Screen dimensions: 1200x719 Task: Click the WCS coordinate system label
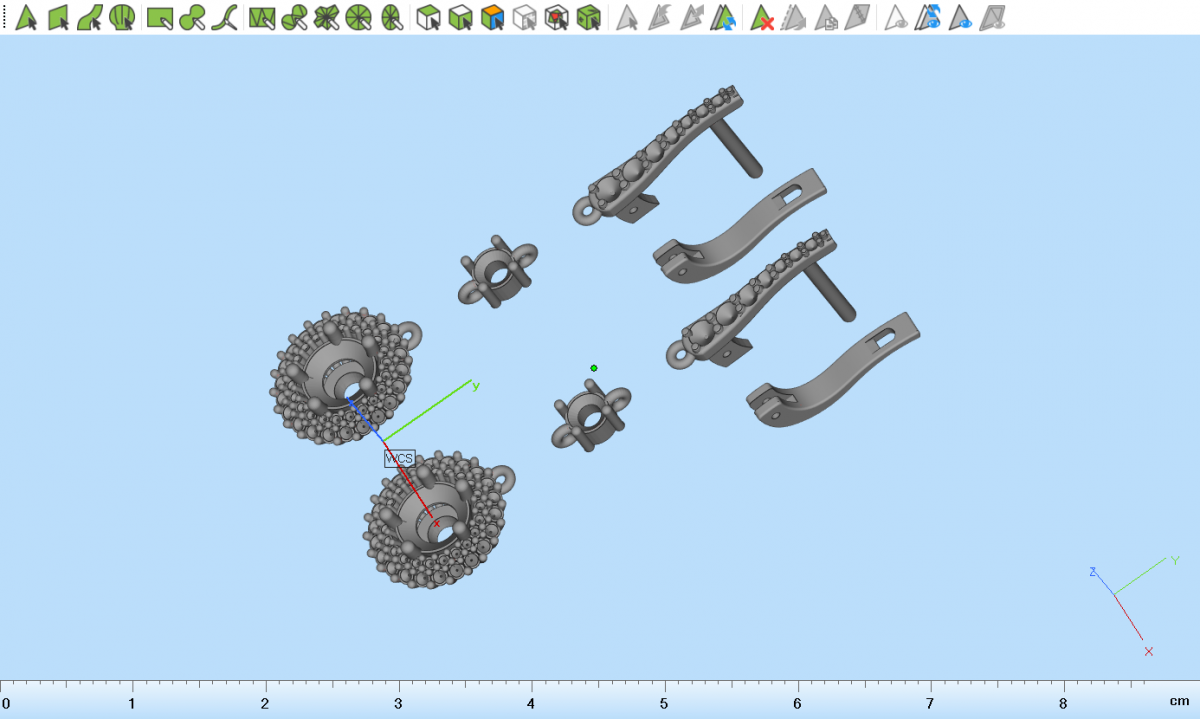(x=399, y=458)
